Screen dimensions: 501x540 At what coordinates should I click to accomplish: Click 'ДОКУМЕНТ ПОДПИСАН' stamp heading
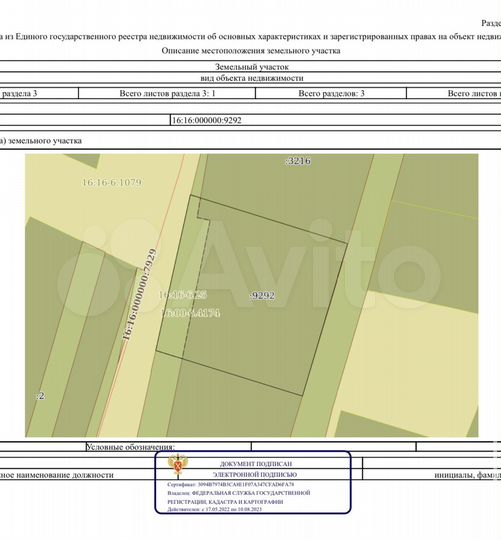pyautogui.click(x=256, y=464)
